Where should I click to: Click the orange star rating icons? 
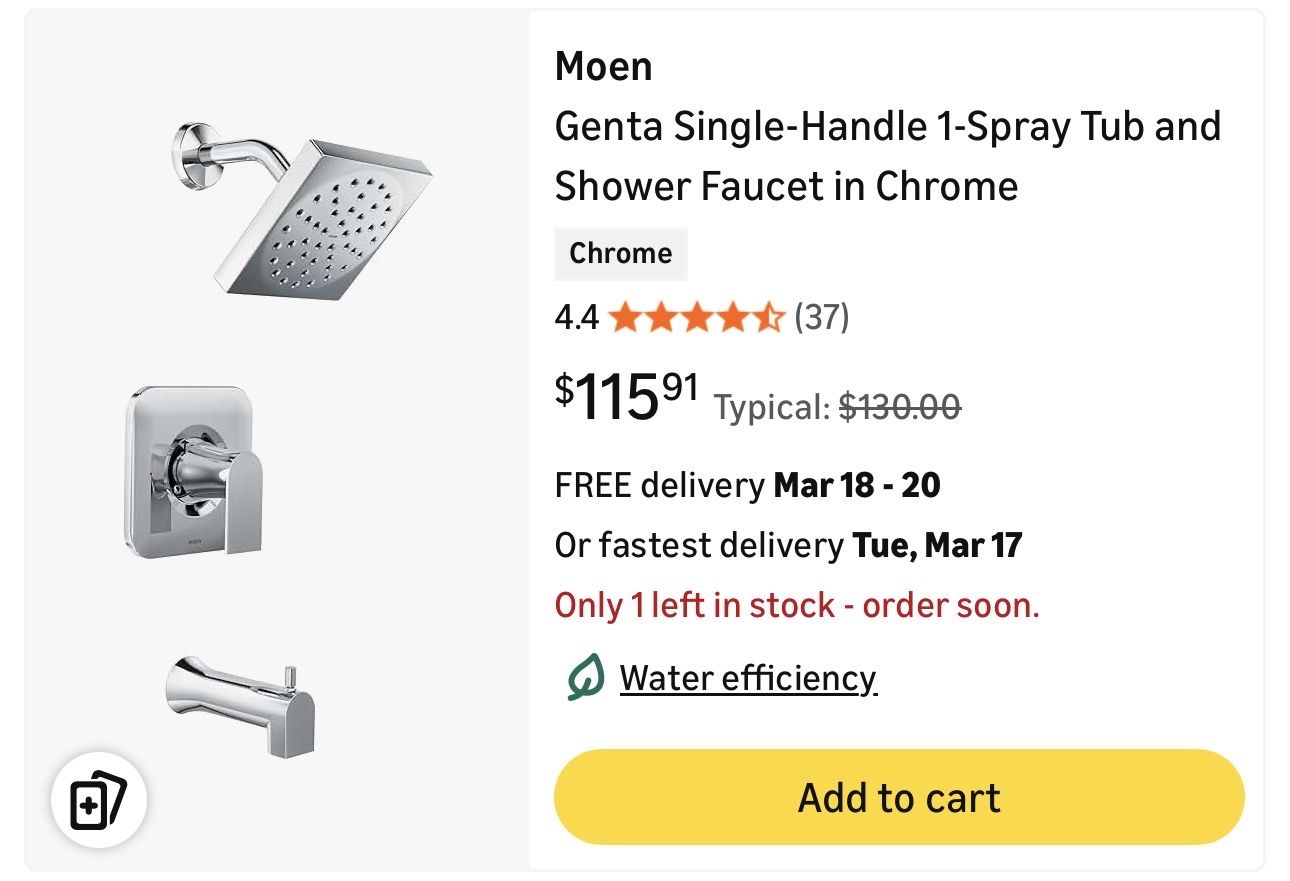[696, 318]
